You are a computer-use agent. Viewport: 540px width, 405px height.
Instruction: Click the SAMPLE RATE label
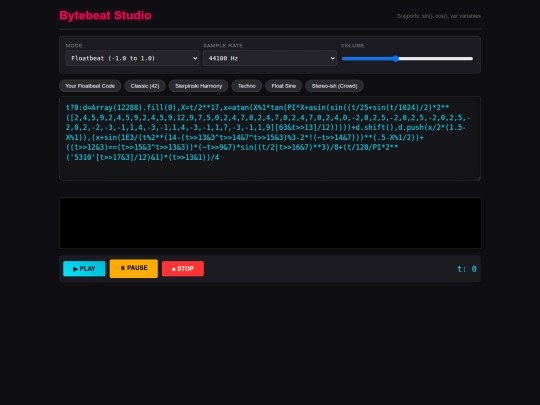tap(223, 45)
